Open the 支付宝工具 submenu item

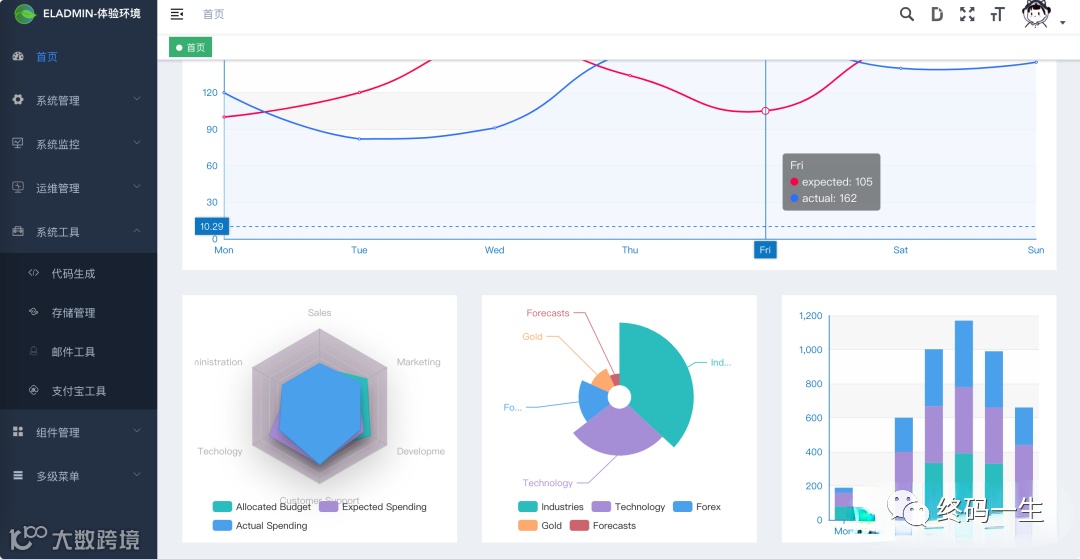pos(79,391)
